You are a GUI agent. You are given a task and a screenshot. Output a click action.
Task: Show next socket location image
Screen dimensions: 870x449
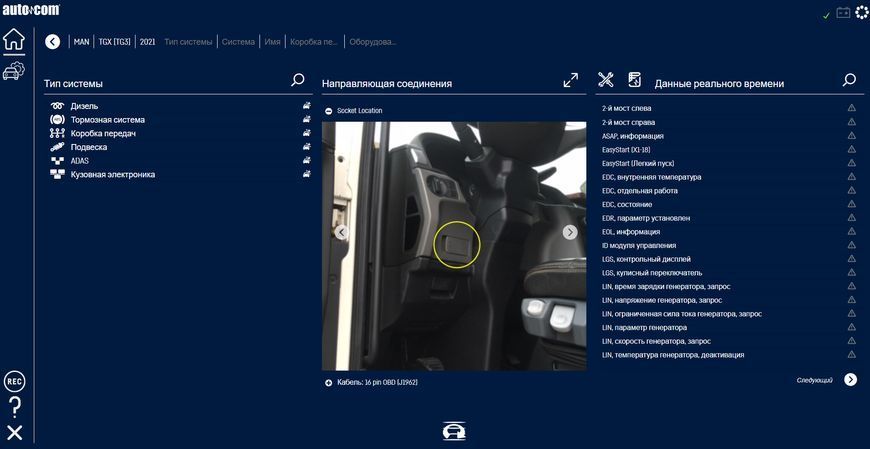tap(570, 233)
